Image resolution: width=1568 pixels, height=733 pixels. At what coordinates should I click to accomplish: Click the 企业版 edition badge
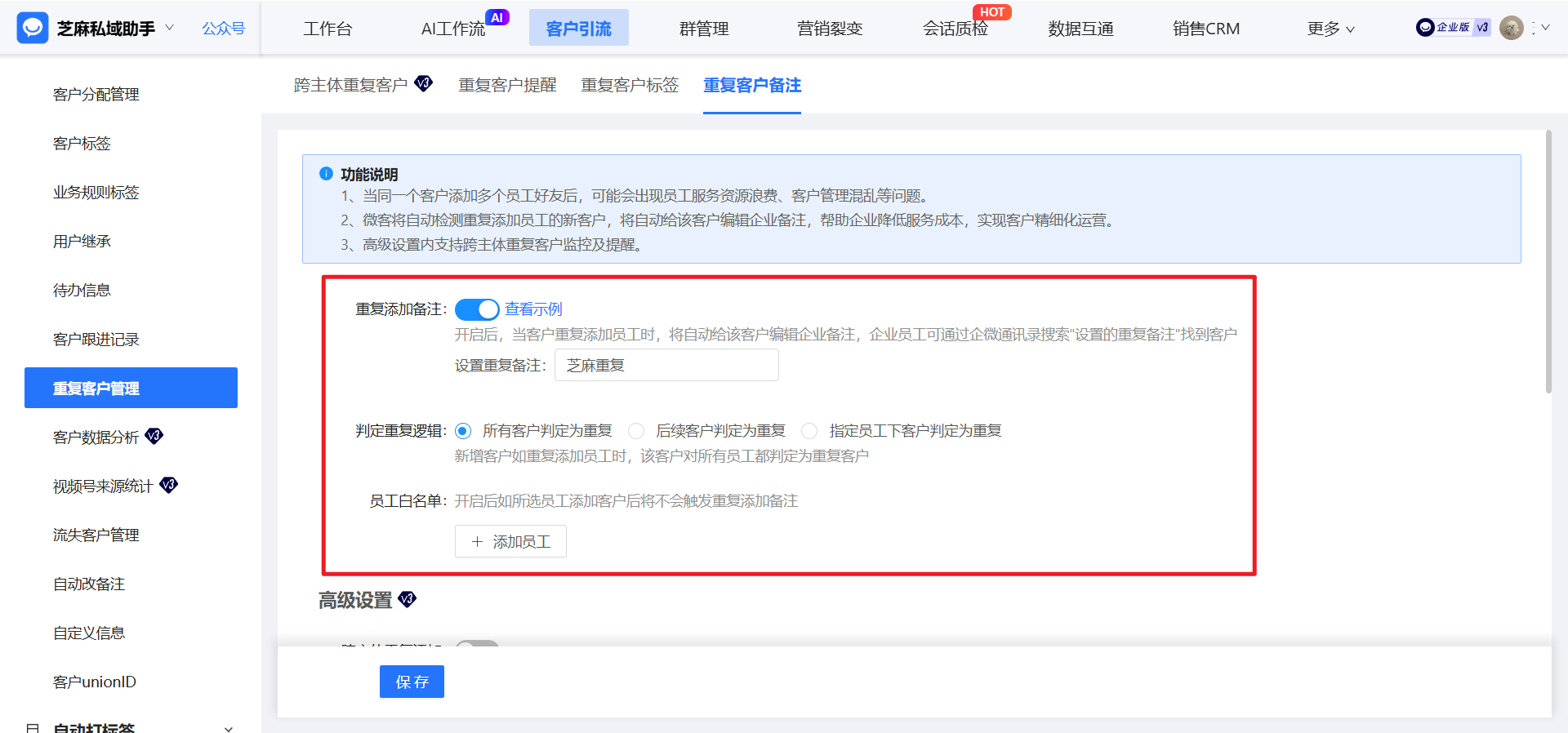(x=1444, y=27)
